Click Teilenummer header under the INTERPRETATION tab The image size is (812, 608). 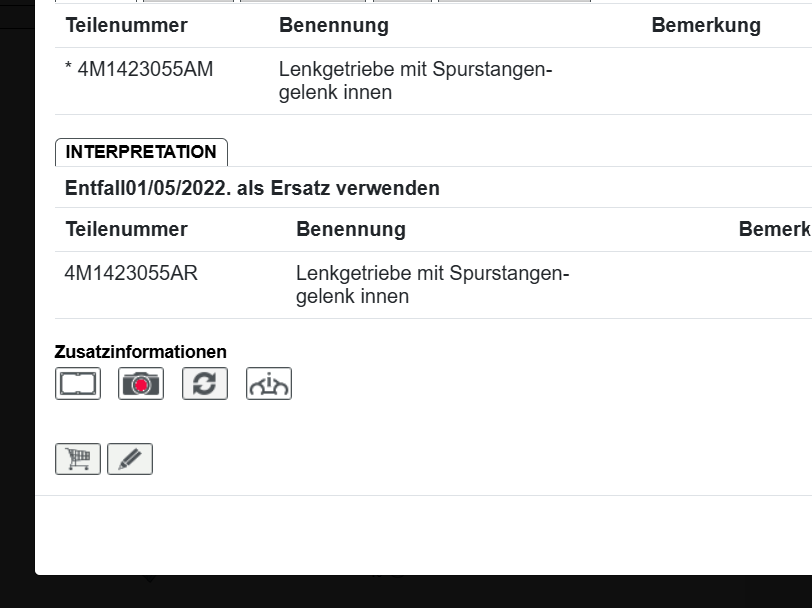pyautogui.click(x=126, y=229)
